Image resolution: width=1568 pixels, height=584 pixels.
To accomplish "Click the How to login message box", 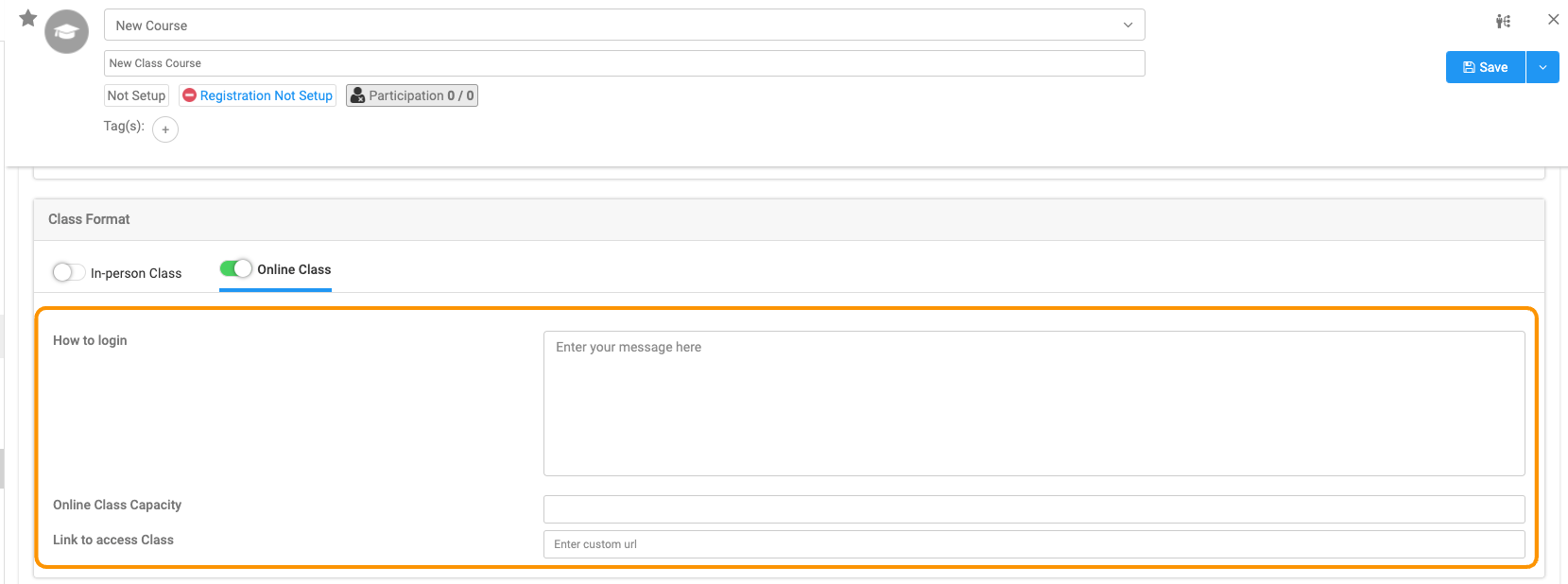I will (1034, 404).
